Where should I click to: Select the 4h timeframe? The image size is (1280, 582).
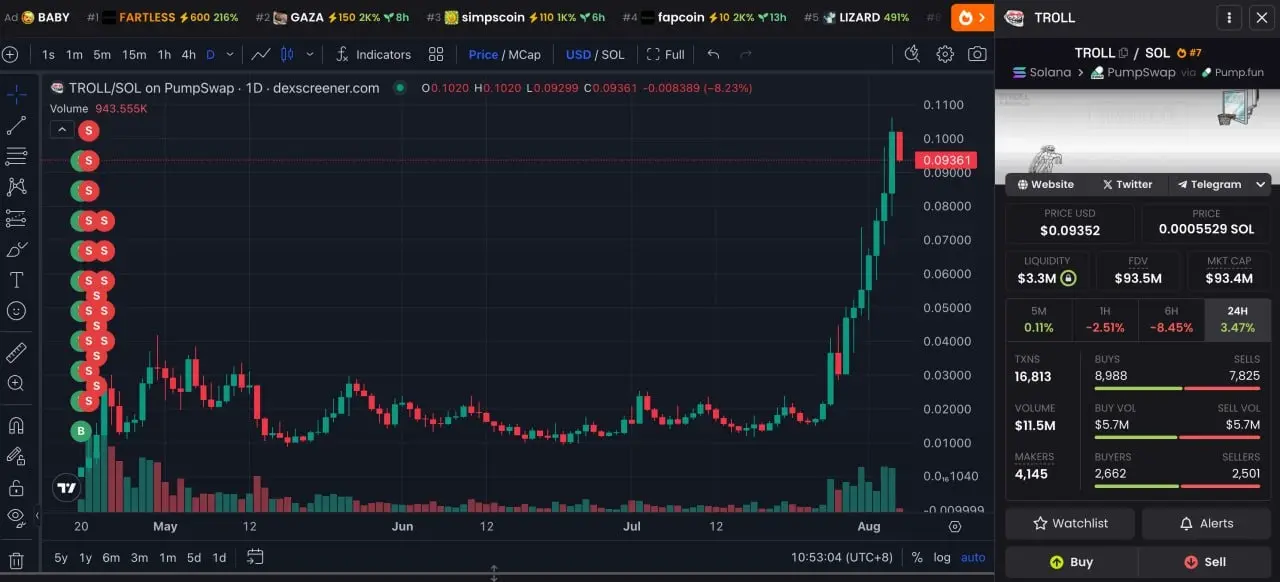pos(188,54)
